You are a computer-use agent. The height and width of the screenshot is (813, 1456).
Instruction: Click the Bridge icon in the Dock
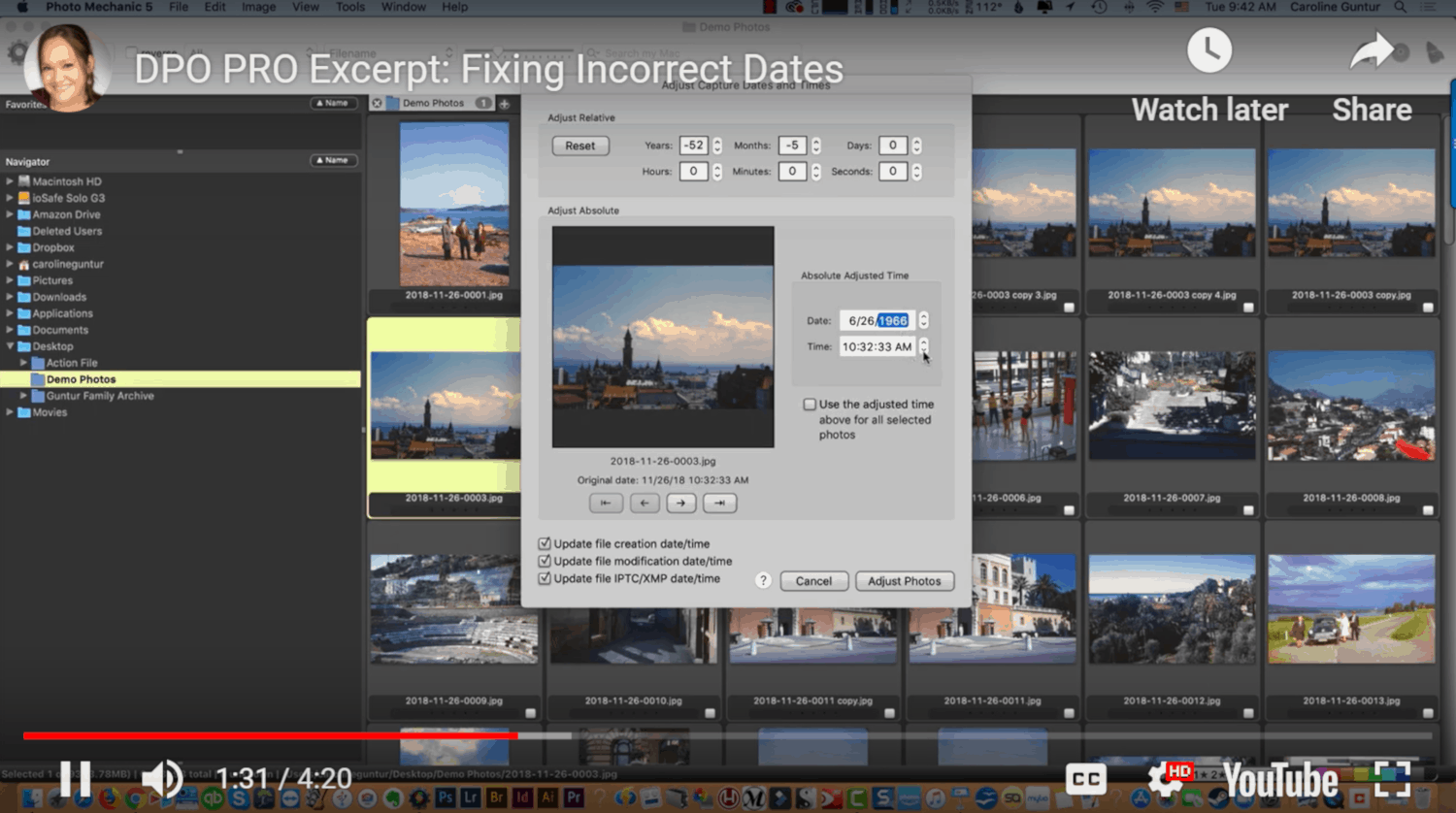point(497,798)
